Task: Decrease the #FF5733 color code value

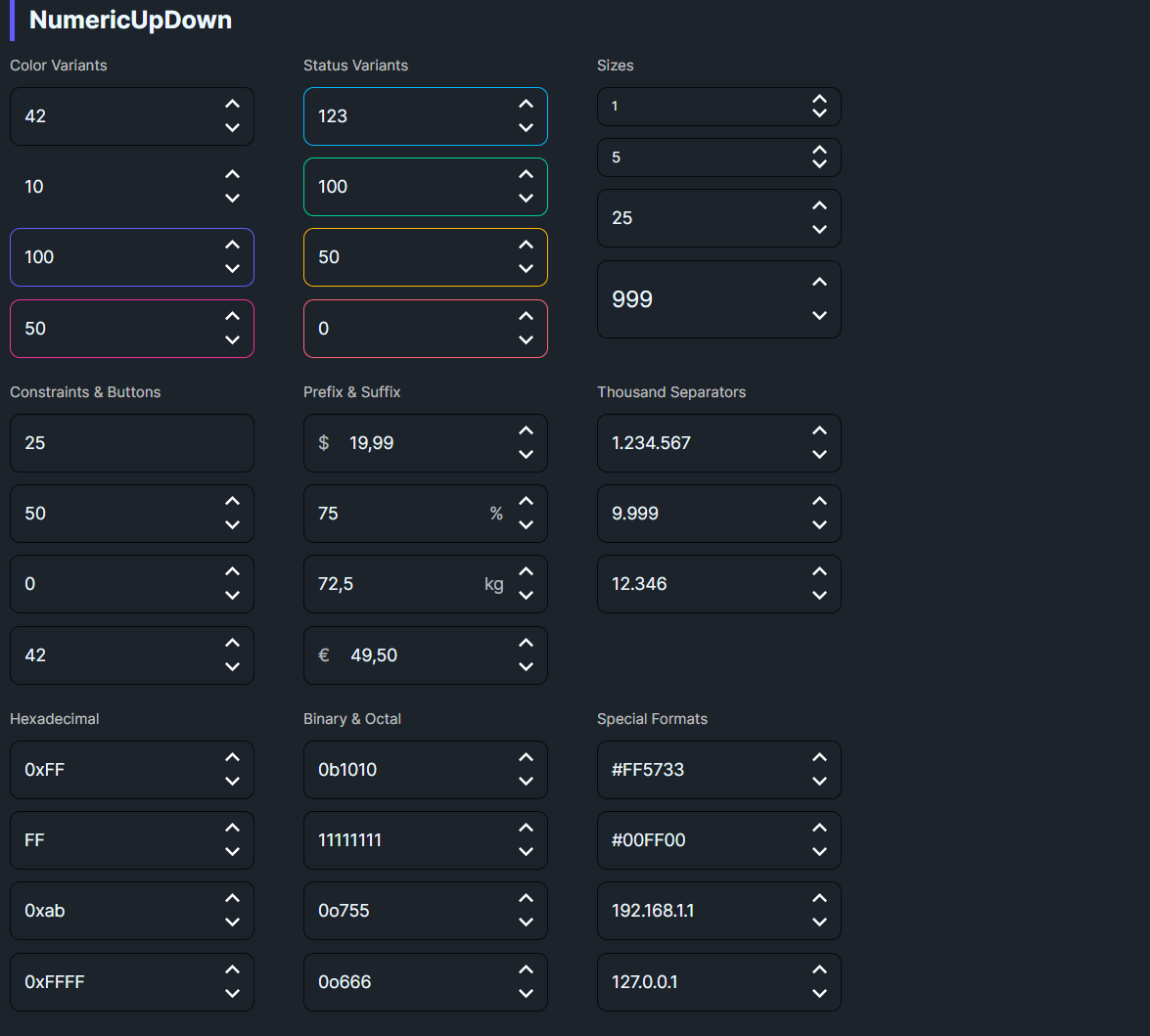Action: (x=819, y=782)
